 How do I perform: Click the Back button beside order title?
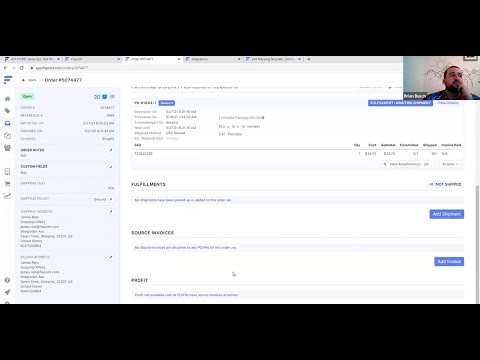point(29,80)
